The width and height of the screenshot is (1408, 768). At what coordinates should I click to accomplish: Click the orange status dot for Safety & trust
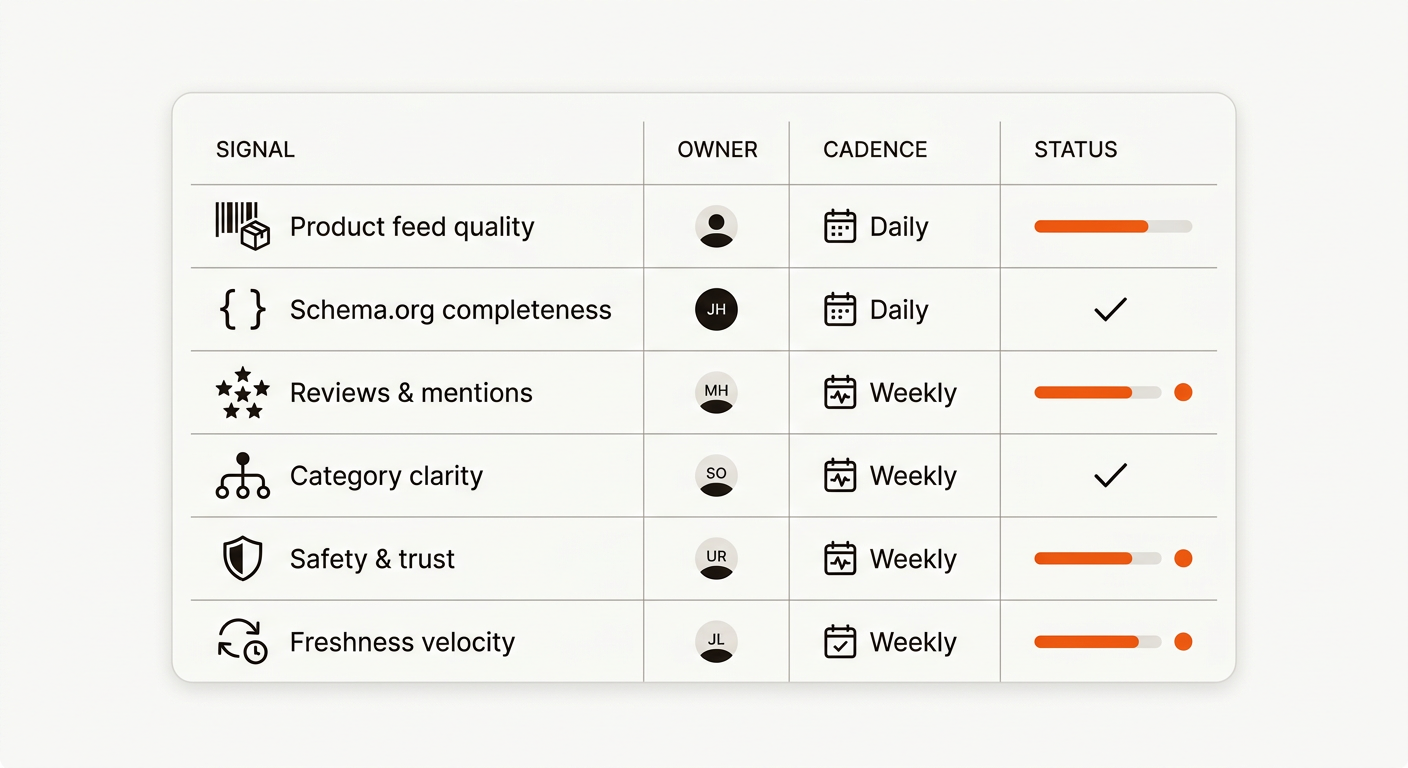(x=1183, y=559)
